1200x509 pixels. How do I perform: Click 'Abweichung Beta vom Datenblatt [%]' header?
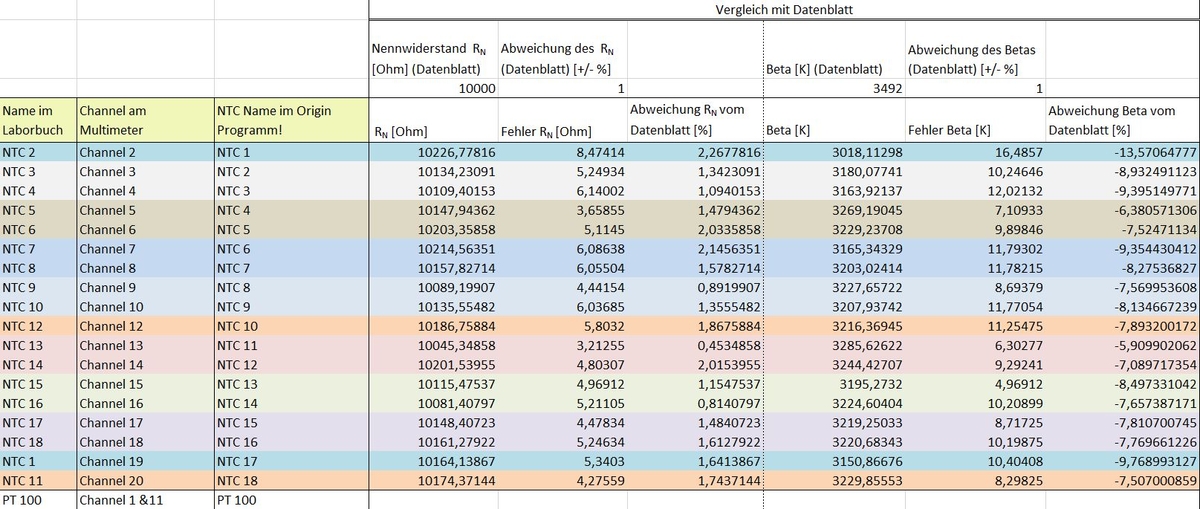pos(1122,120)
